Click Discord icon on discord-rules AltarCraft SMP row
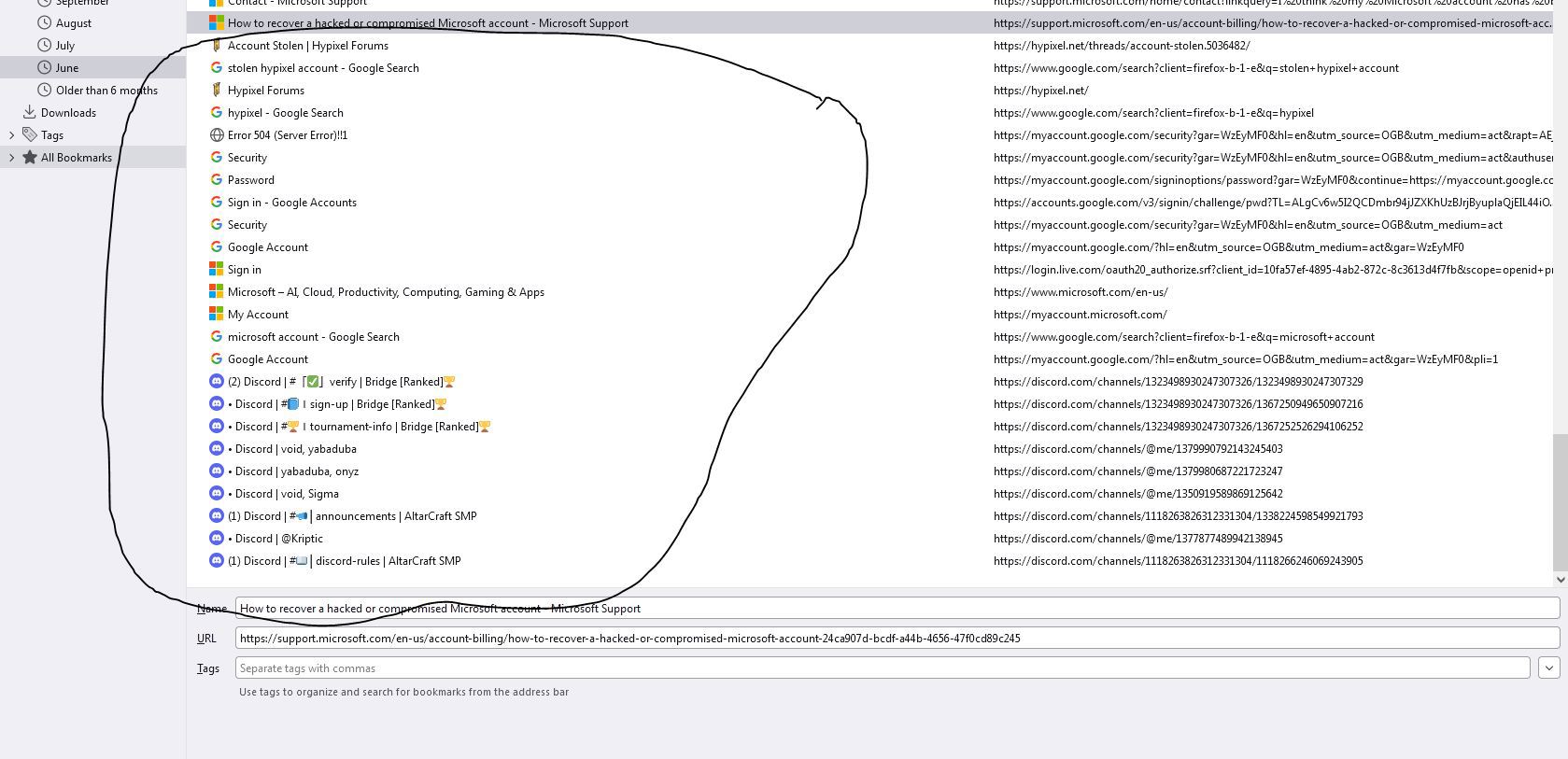This screenshot has width=1568, height=759. coord(217,560)
